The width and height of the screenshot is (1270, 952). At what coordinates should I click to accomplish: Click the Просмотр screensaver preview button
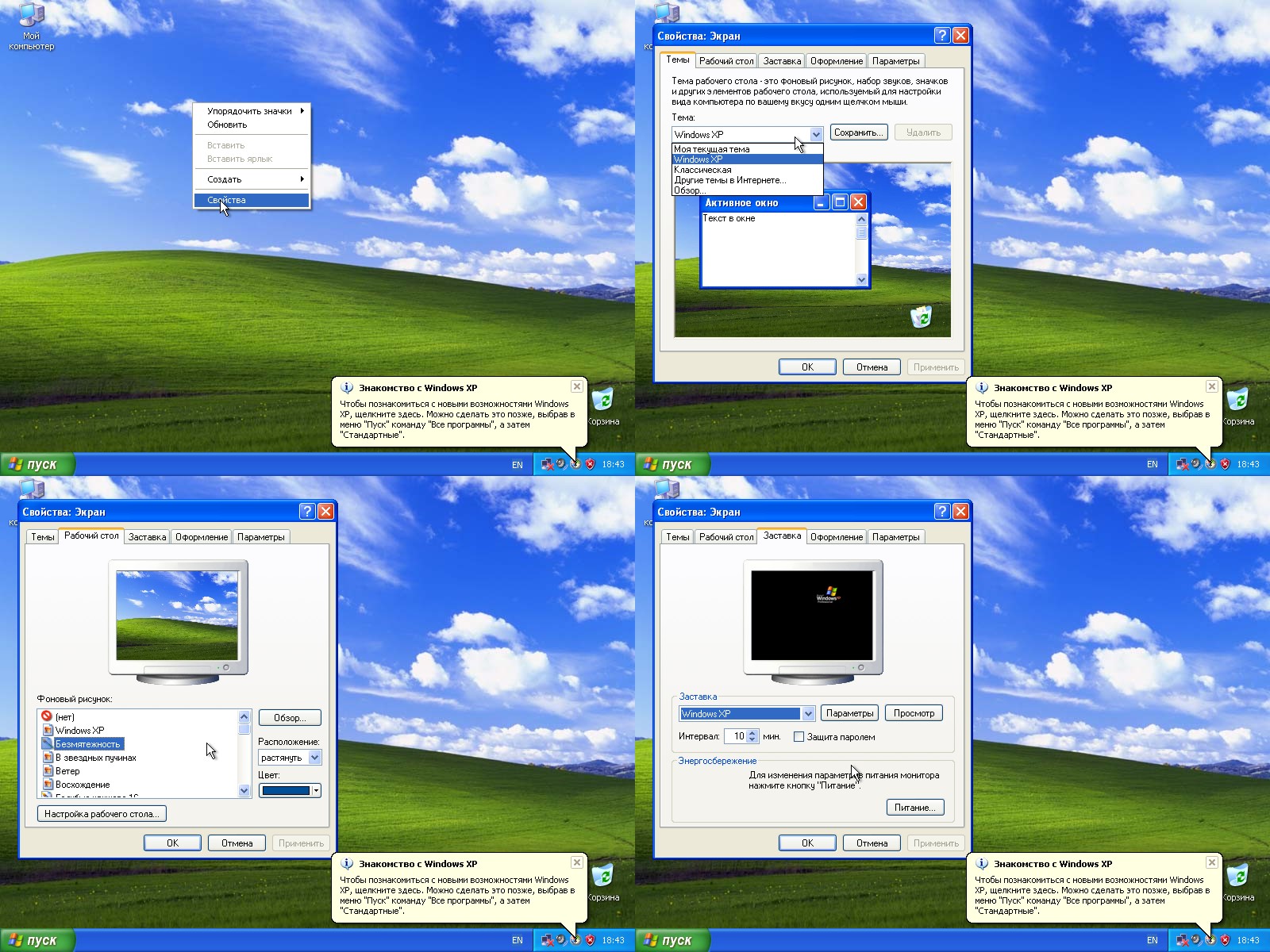(x=914, y=713)
